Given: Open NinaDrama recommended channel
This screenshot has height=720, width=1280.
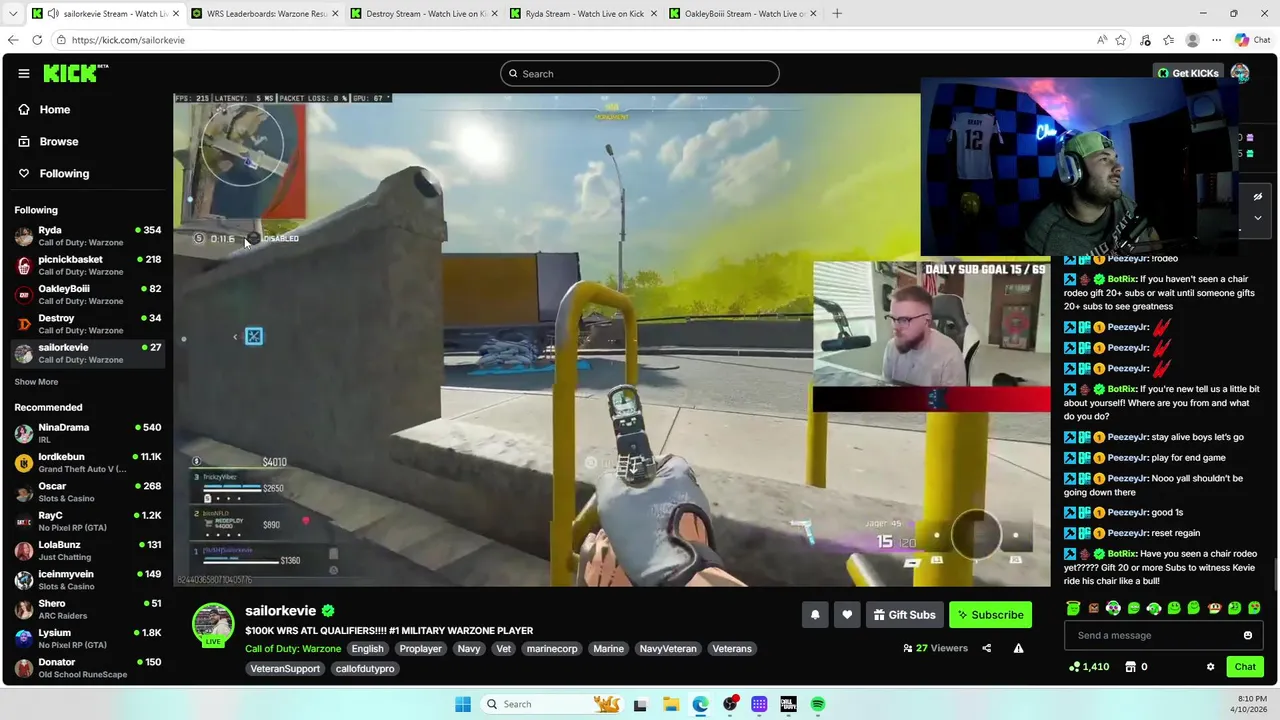Looking at the screenshot, I should coord(88,433).
